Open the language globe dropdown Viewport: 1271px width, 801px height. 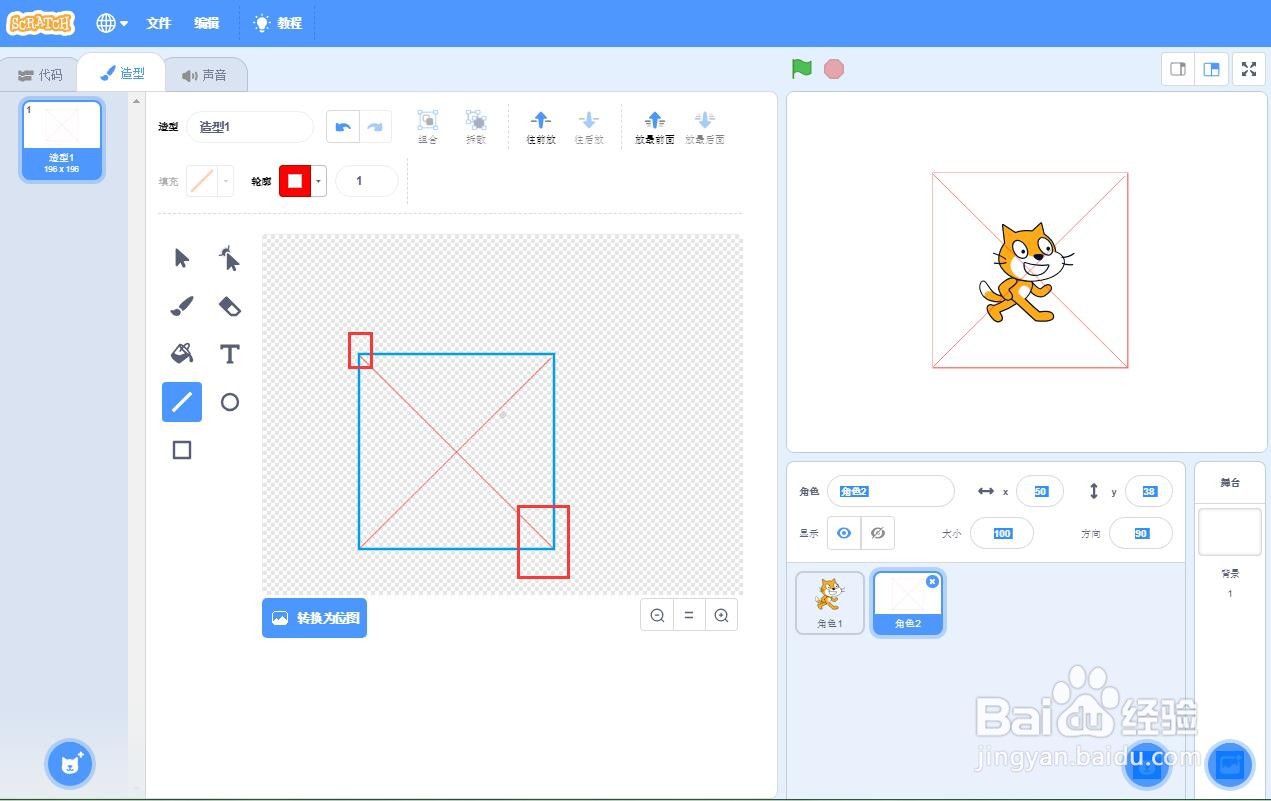tap(112, 23)
